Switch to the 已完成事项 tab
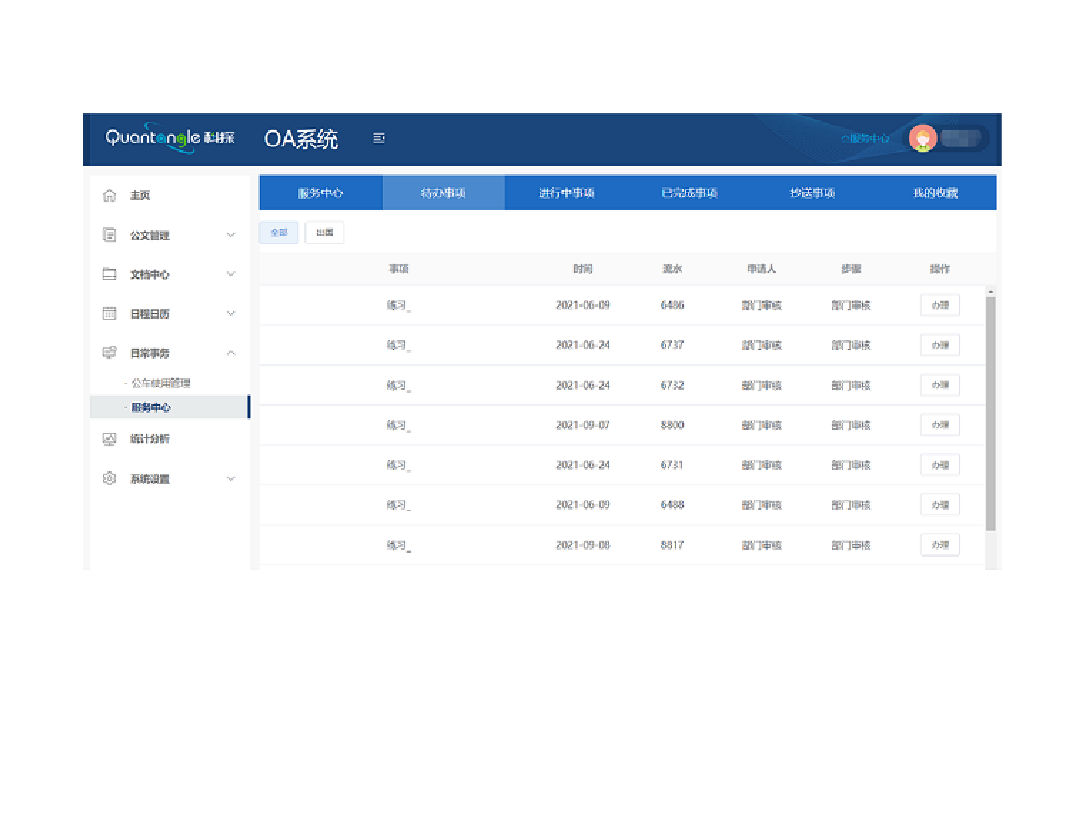The width and height of the screenshot is (1084, 834). pos(689,193)
